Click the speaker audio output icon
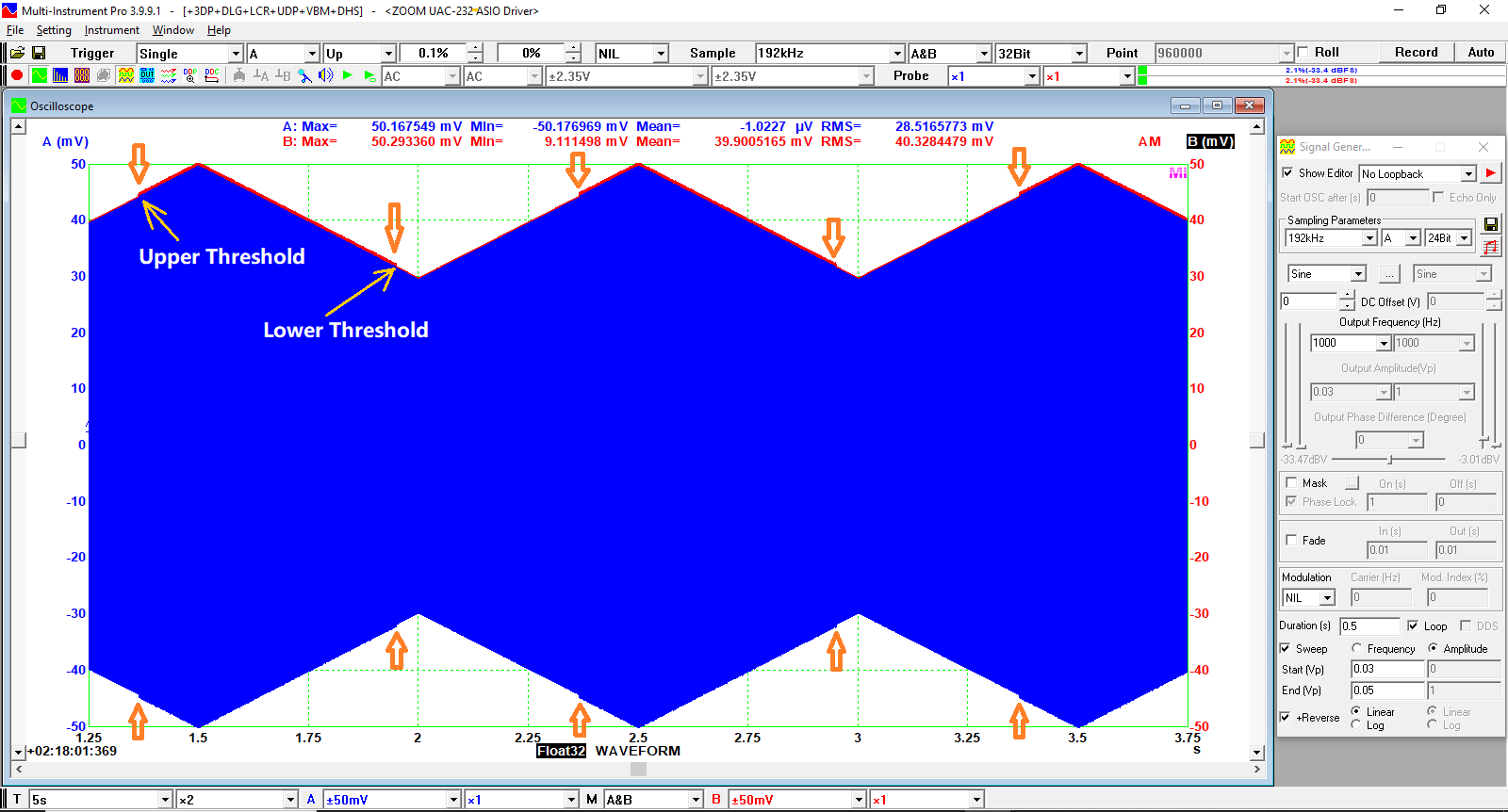This screenshot has width=1508, height=812. click(x=326, y=75)
